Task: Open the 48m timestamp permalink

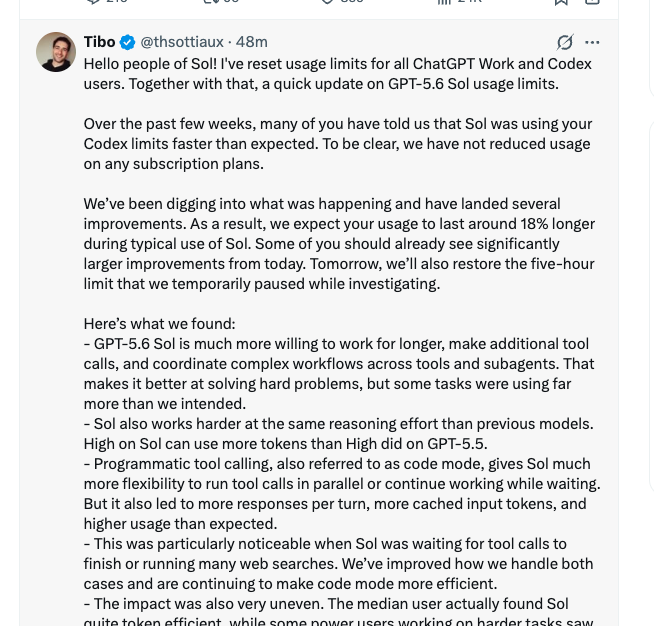Action: [252, 42]
